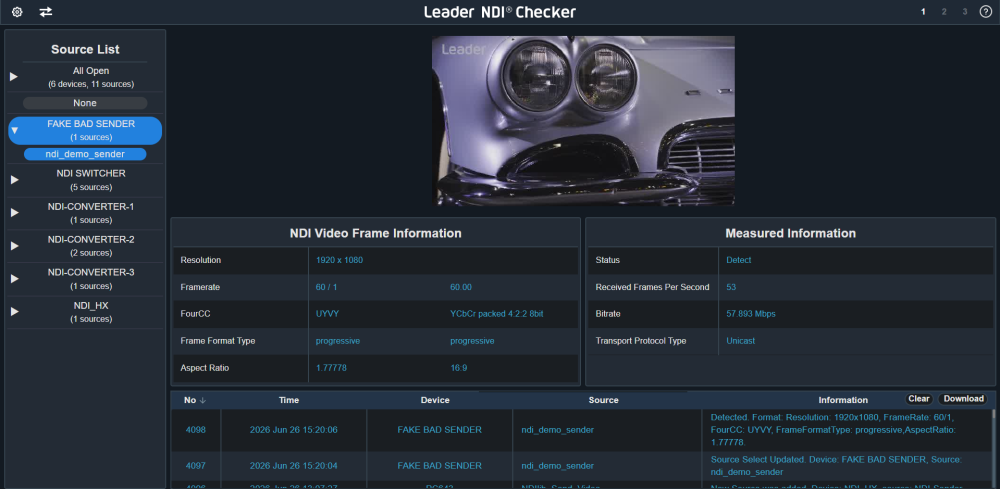Viewport: 1000px width, 489px height.
Task: Open the settings gear icon
Action: [x=17, y=11]
